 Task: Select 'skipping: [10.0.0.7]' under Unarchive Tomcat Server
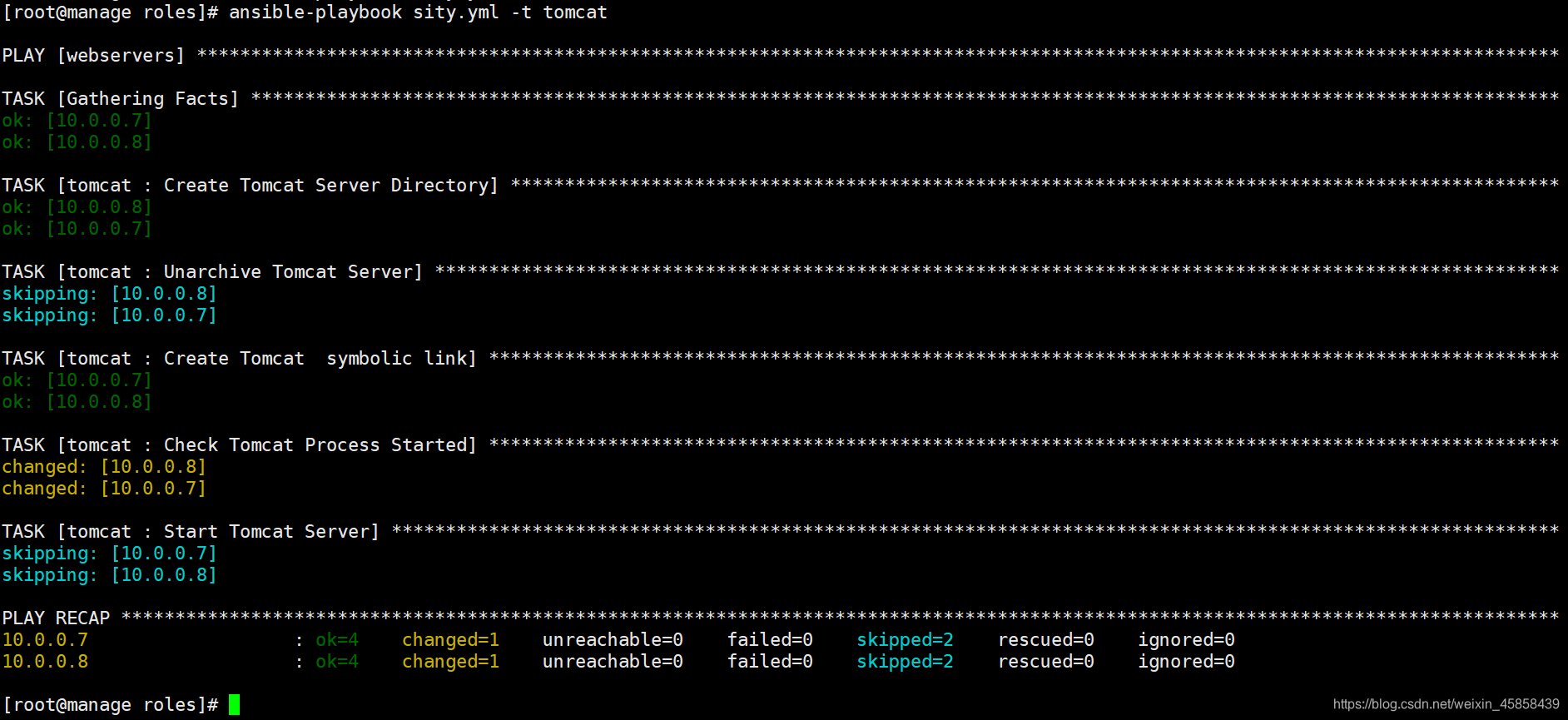pyautogui.click(x=109, y=315)
